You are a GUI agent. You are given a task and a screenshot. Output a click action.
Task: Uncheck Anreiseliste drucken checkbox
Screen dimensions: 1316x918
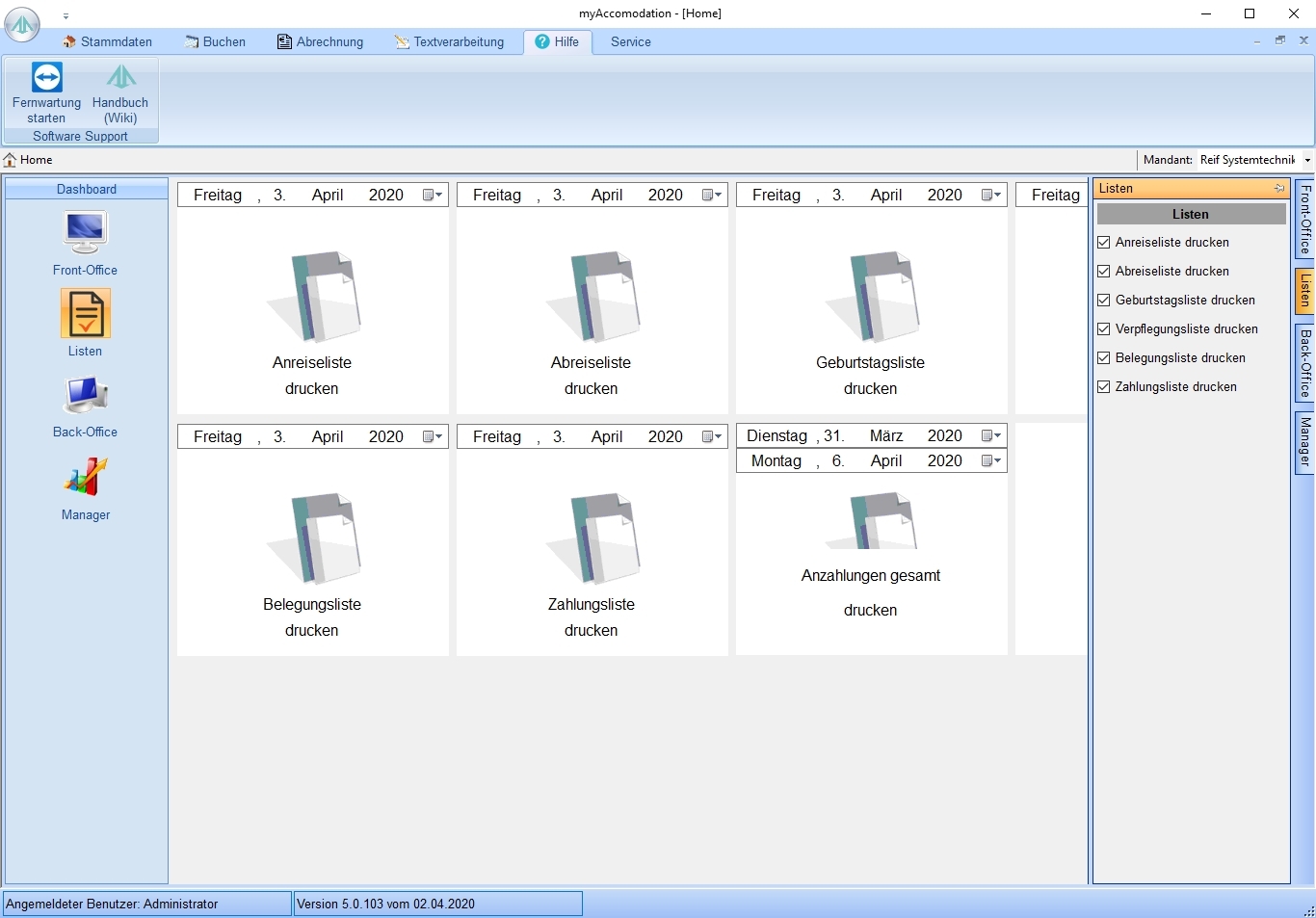coord(1104,243)
